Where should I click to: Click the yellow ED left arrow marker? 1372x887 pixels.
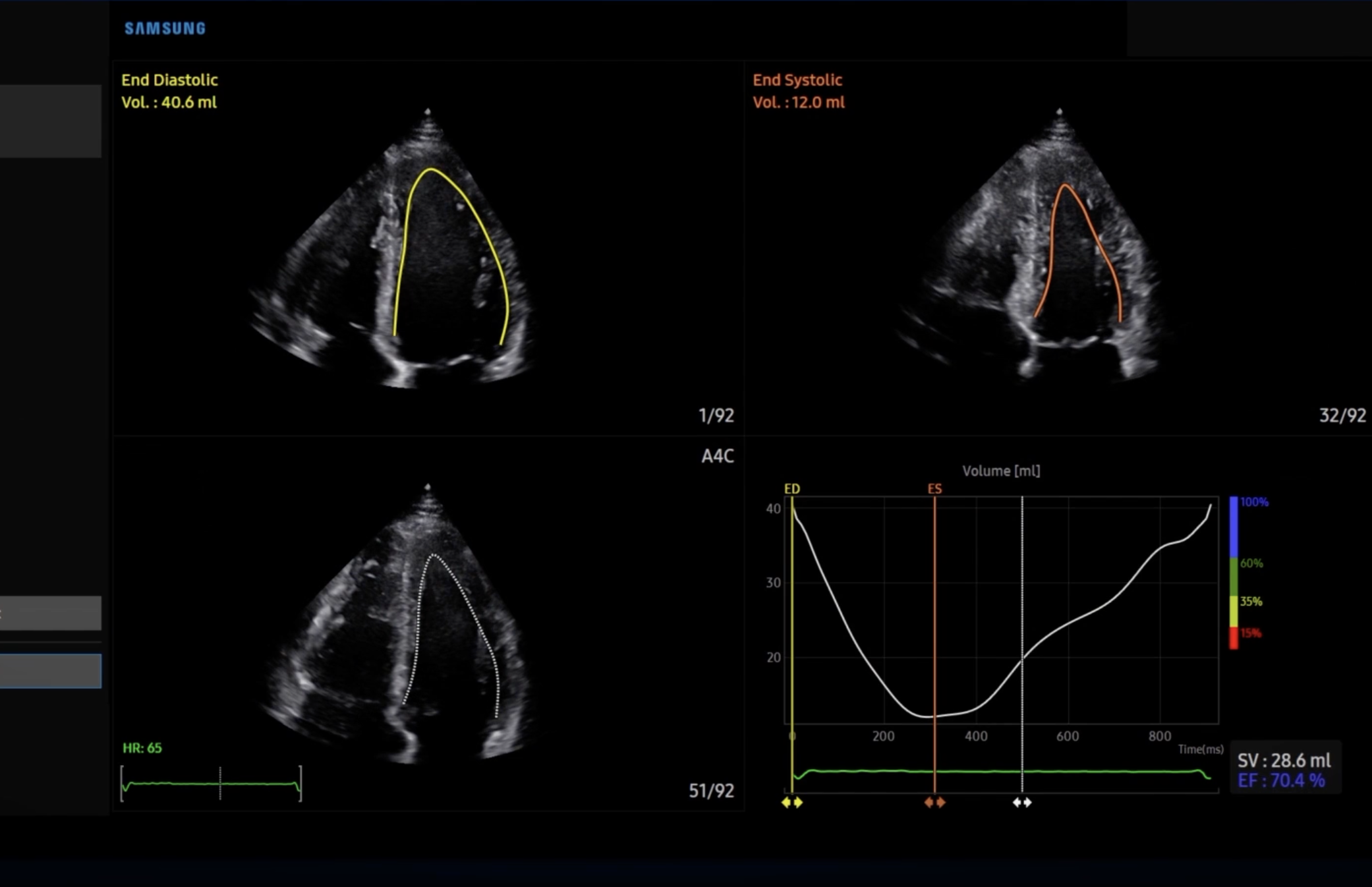[786, 802]
